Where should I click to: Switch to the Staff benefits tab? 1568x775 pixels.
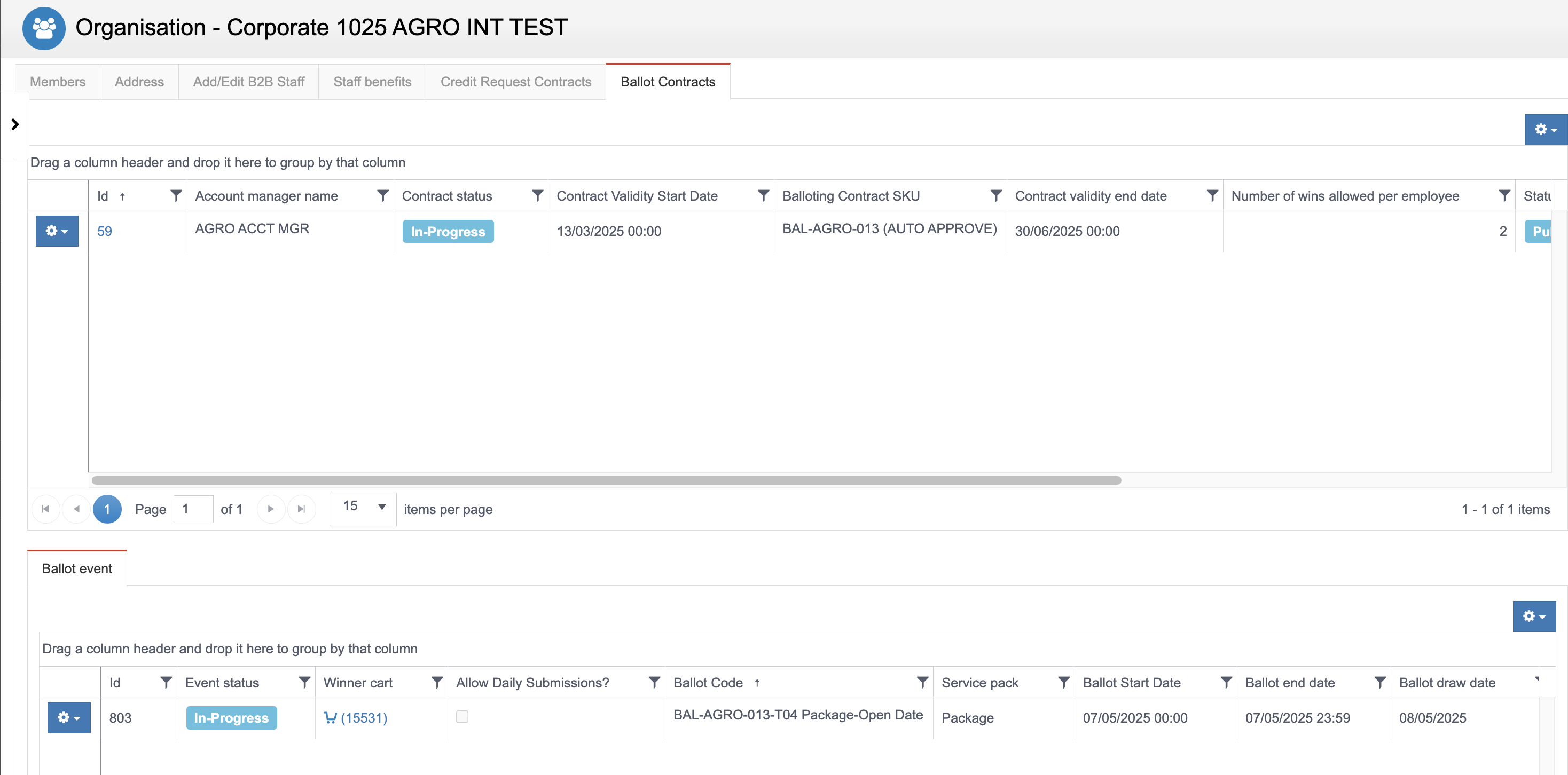click(372, 82)
